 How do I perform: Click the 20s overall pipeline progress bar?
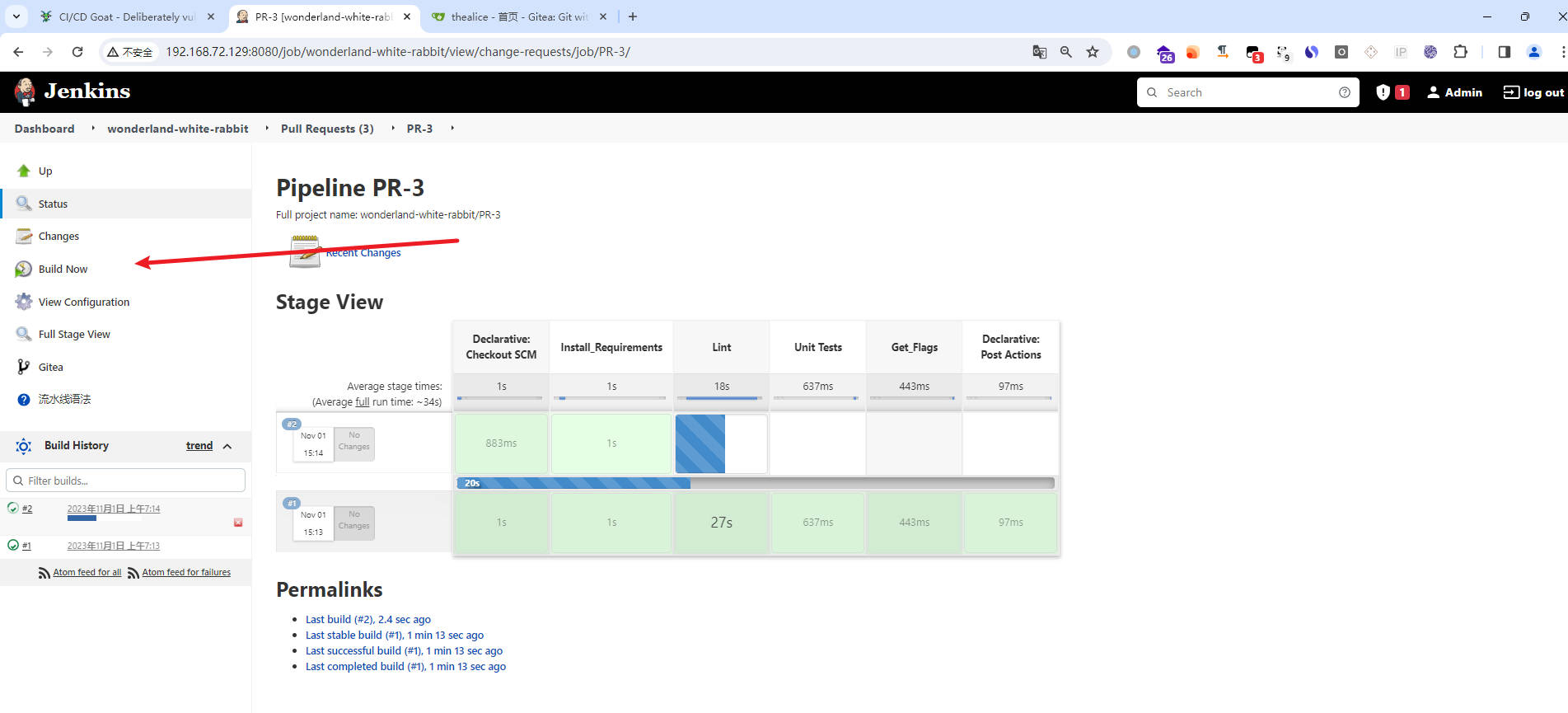pyautogui.click(x=755, y=483)
